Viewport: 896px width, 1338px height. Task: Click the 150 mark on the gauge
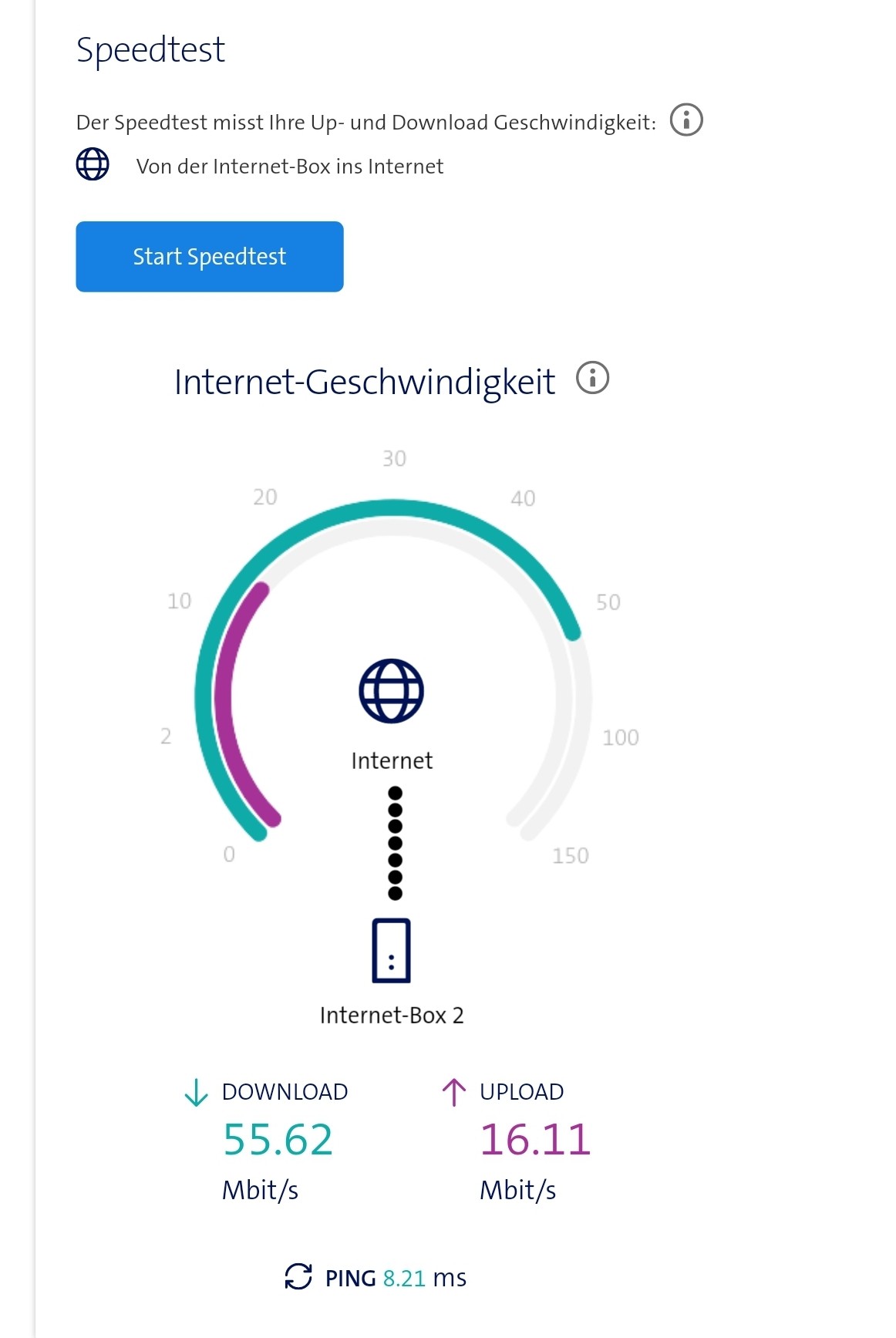click(x=570, y=855)
